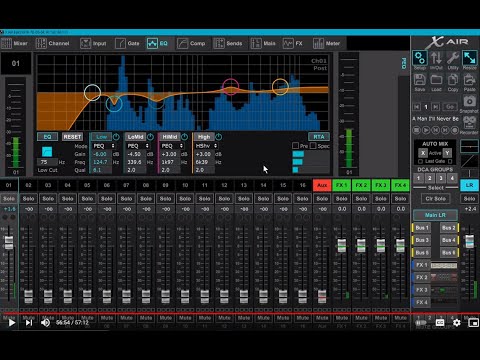The image size is (480, 360).
Task: Toggle the HiMid band power button
Action: pos(184,137)
